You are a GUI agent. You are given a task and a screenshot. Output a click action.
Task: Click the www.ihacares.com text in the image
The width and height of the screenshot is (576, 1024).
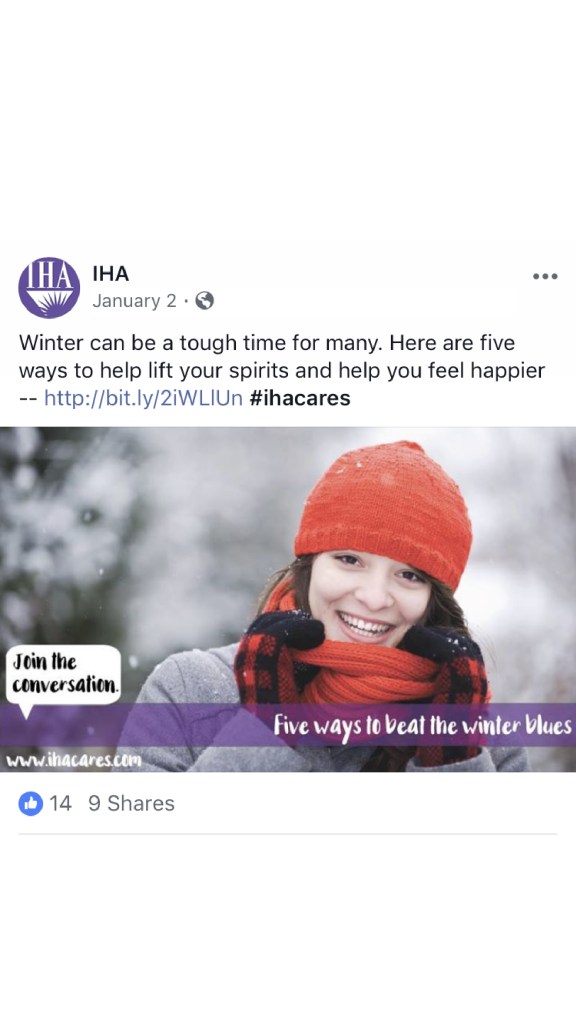pyautogui.click(x=73, y=760)
